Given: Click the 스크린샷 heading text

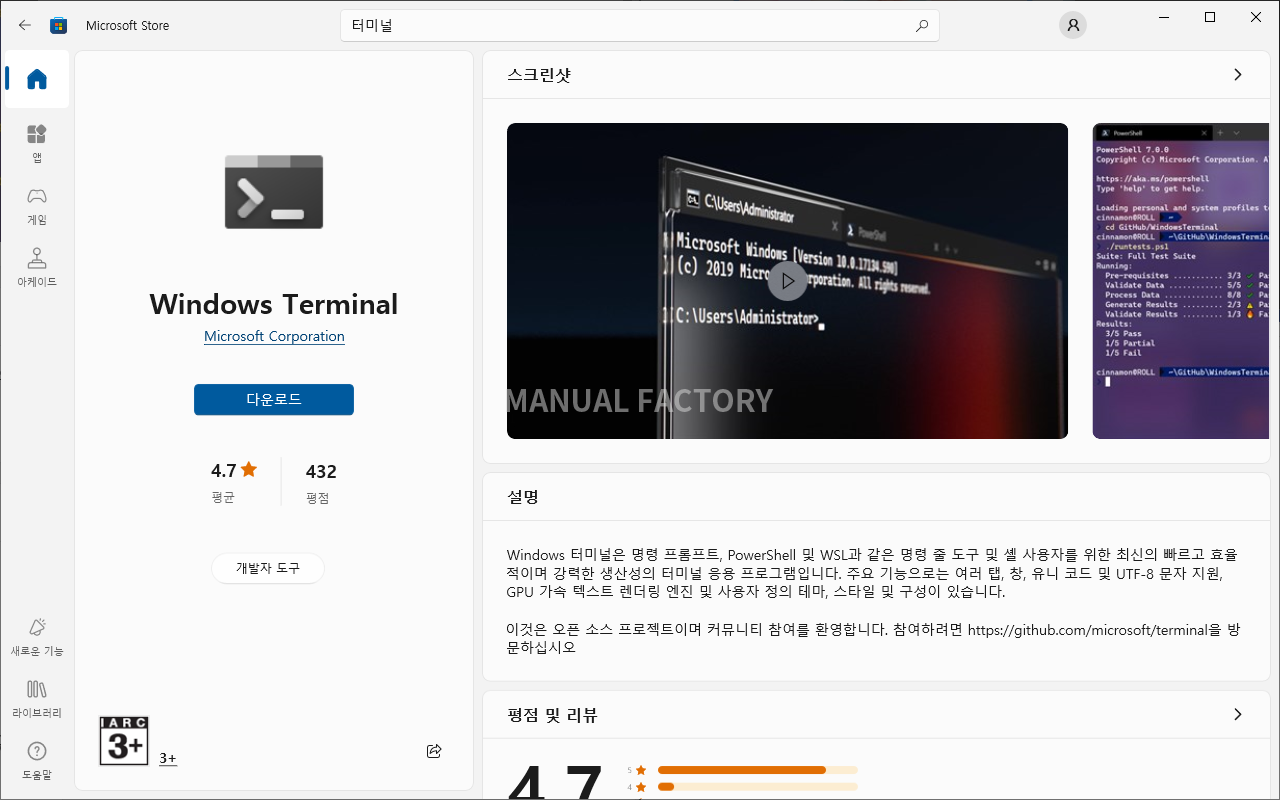Looking at the screenshot, I should pyautogui.click(x=539, y=75).
